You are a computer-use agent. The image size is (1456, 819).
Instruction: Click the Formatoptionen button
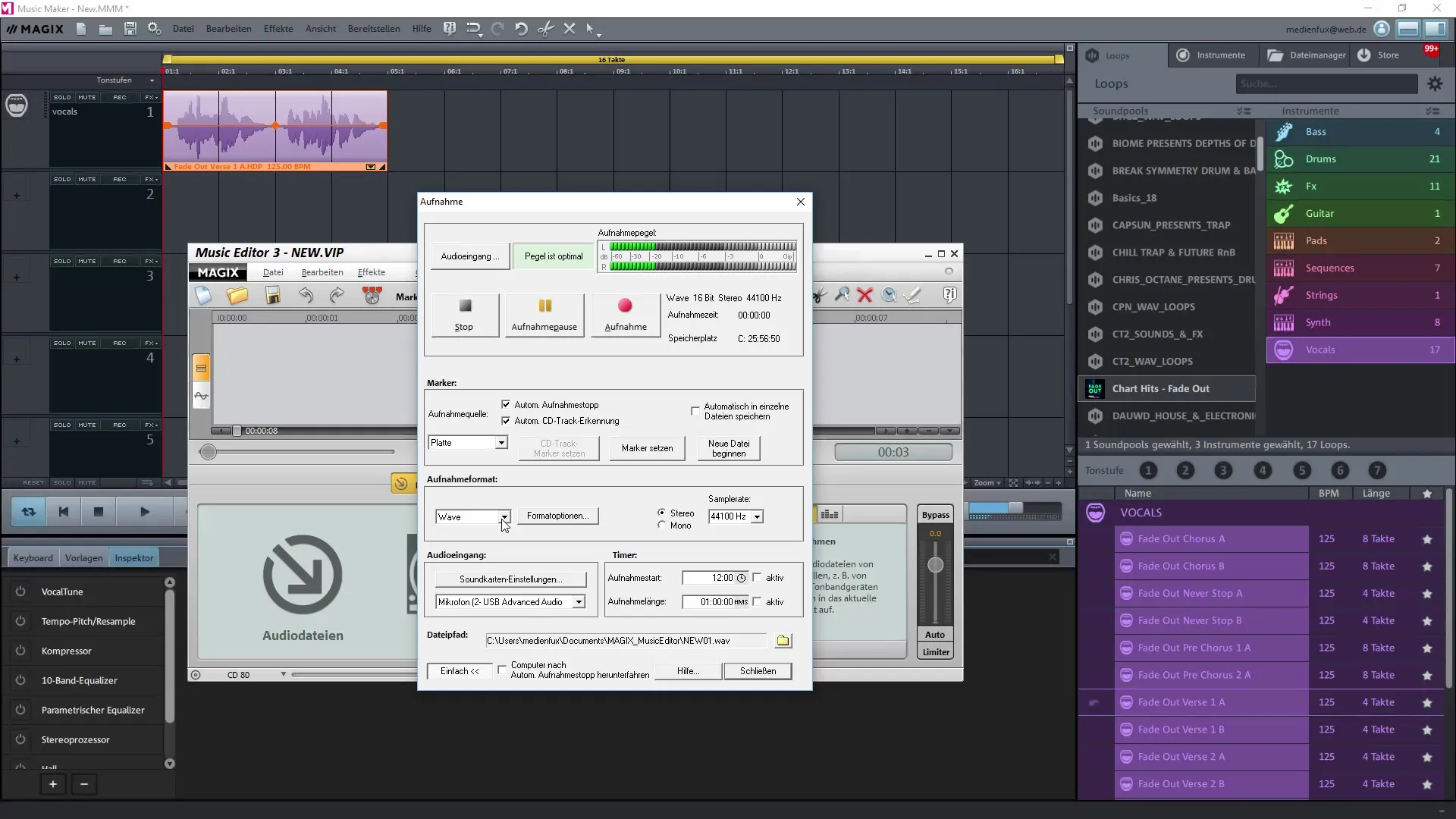(x=557, y=516)
